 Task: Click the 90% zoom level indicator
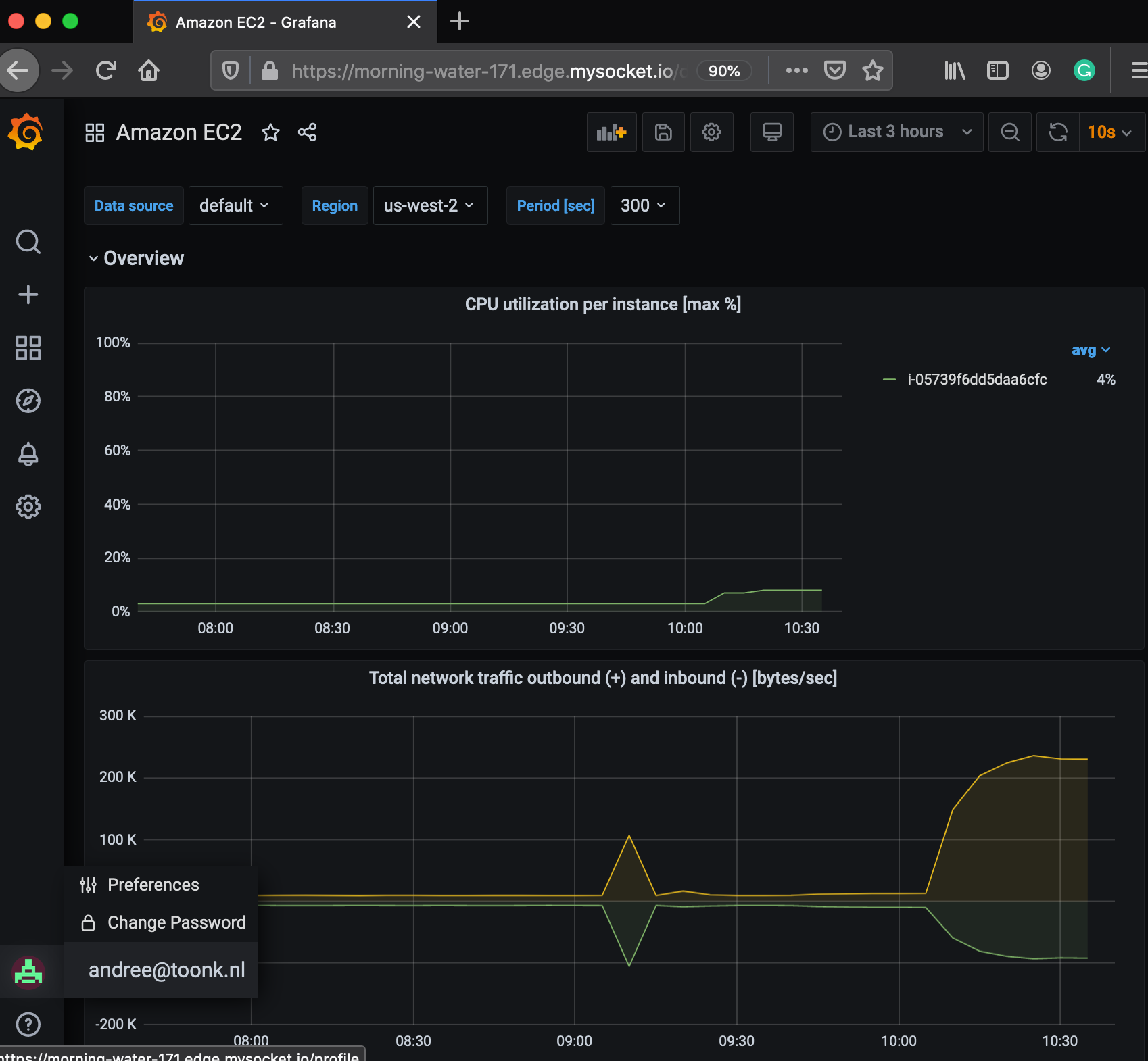pos(724,71)
